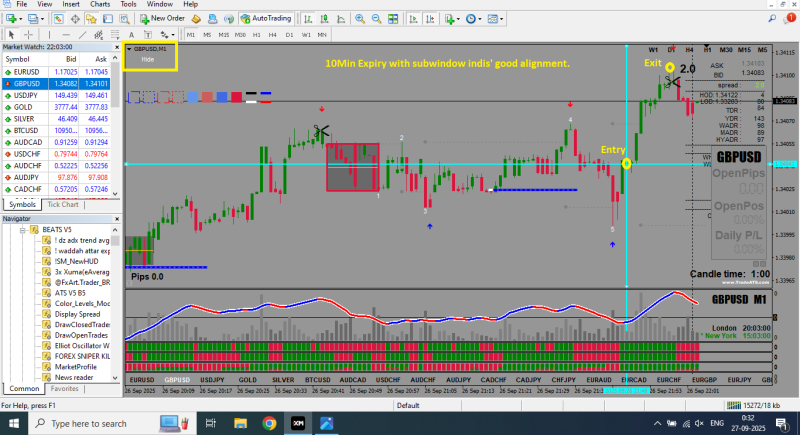Image resolution: width=800 pixels, height=435 pixels.
Task: Tile chart windows with the grid icon
Action: pyautogui.click(x=393, y=19)
